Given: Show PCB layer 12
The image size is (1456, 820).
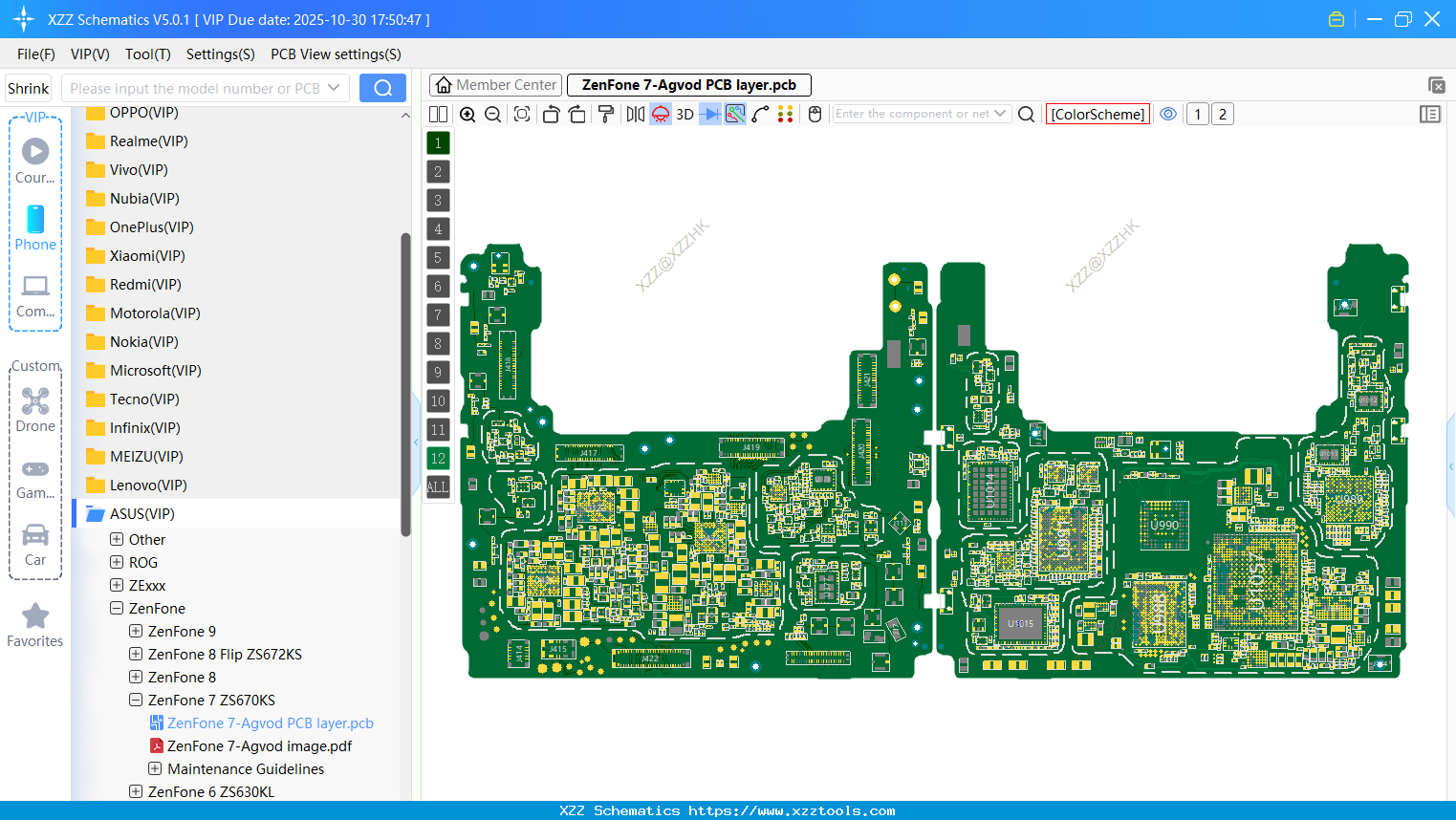Looking at the screenshot, I should click(438, 459).
